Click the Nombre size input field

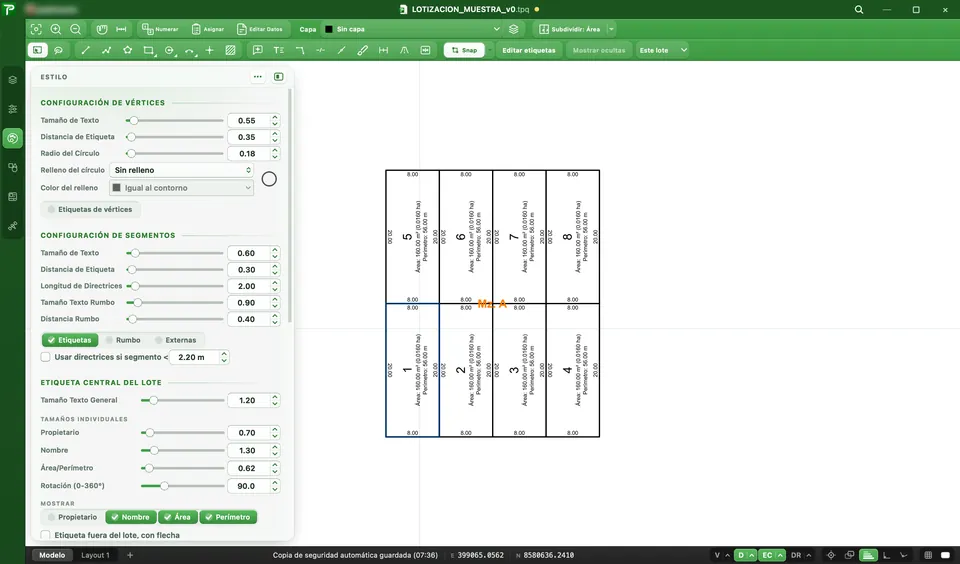point(247,450)
